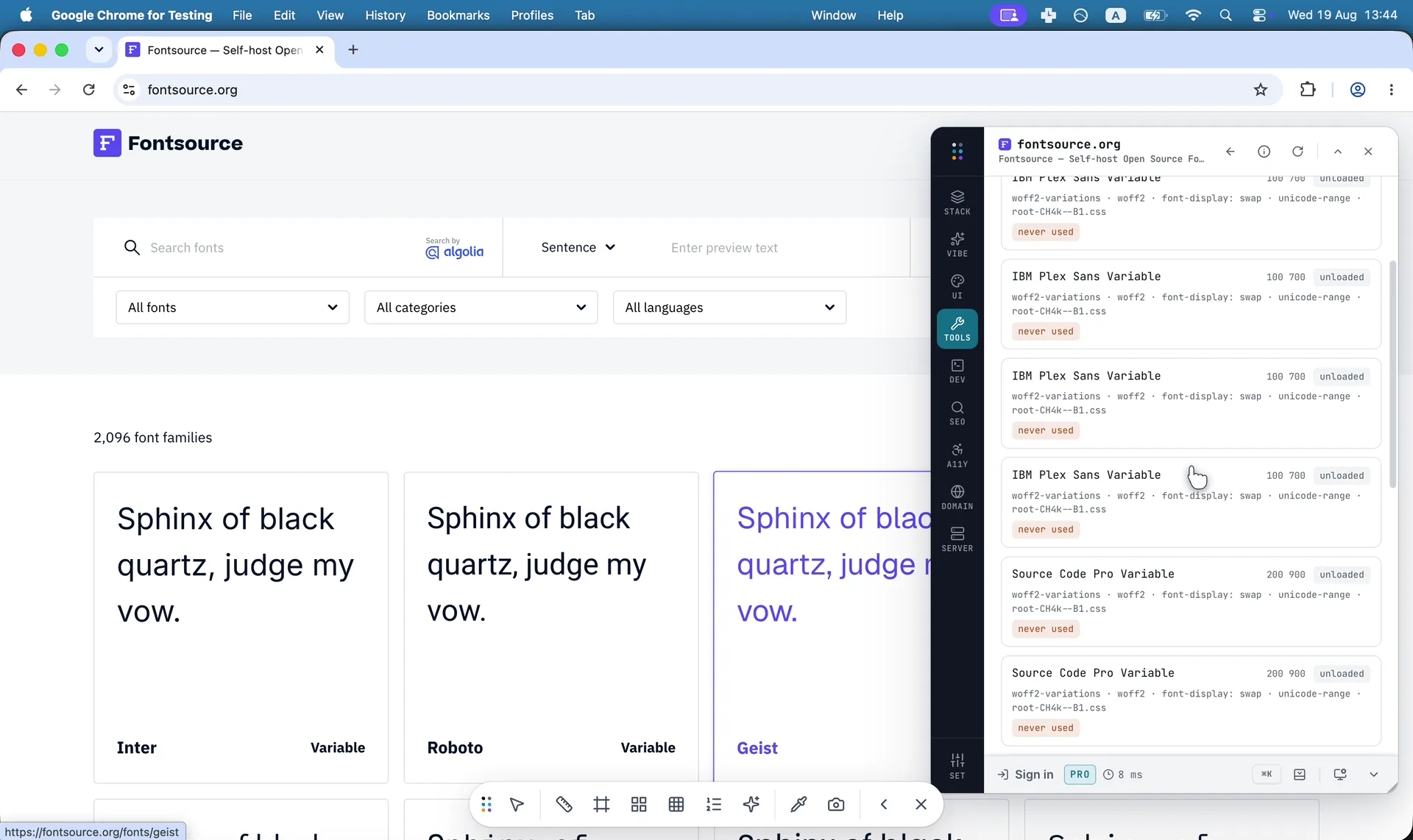The image size is (1413, 840).
Task: Open Chrome tab search dropdown arrow
Action: pyautogui.click(x=99, y=50)
